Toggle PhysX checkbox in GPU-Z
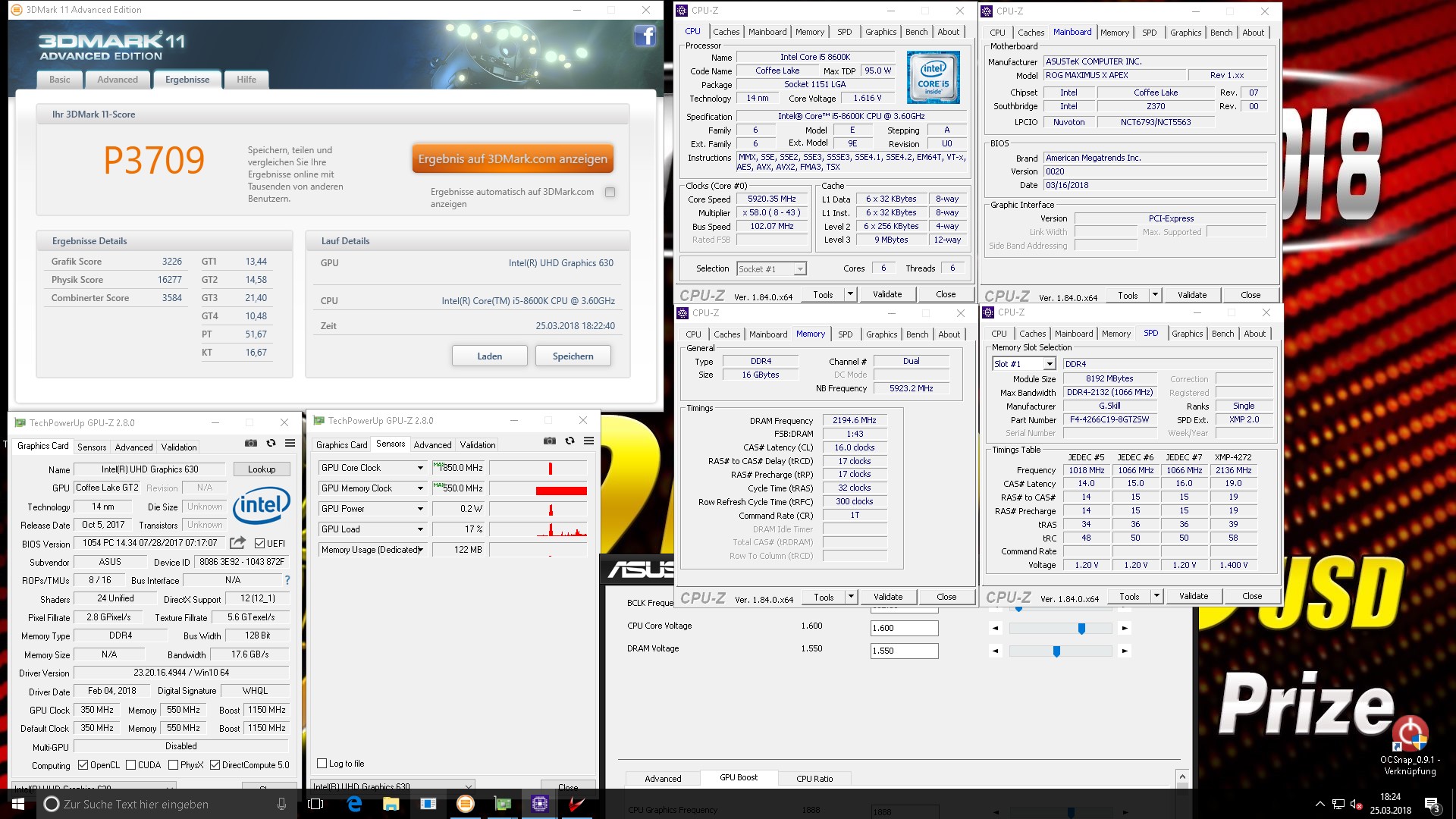1456x819 pixels. (x=174, y=765)
